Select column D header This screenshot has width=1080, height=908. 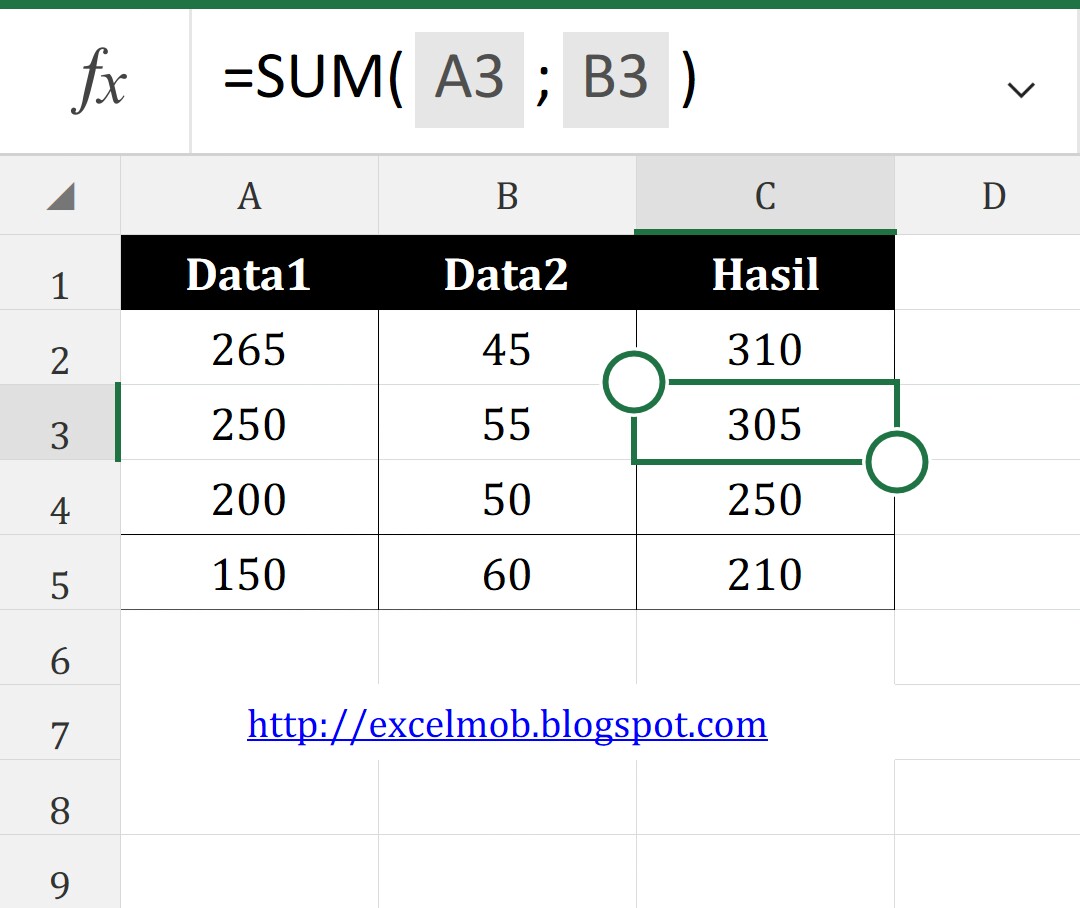(994, 196)
